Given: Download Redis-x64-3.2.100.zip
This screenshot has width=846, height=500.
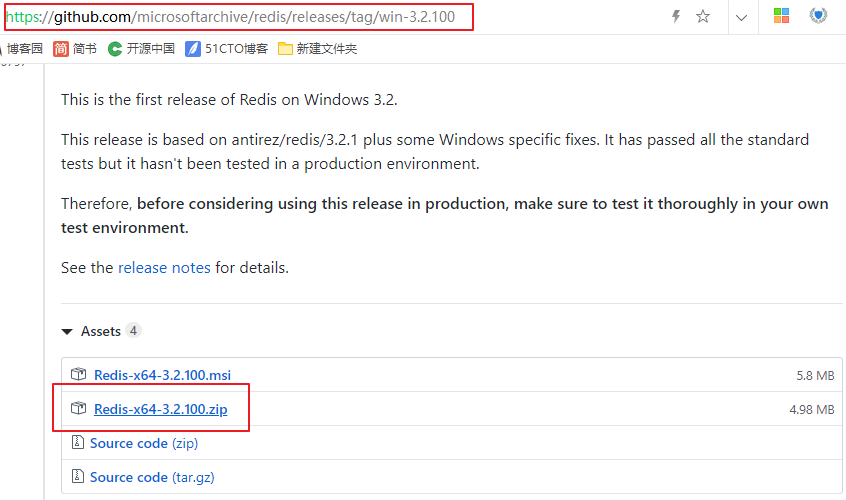Looking at the screenshot, I should click(x=161, y=409).
